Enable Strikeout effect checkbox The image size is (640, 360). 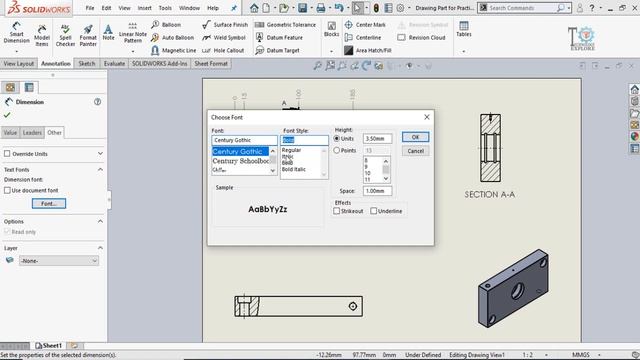[337, 211]
